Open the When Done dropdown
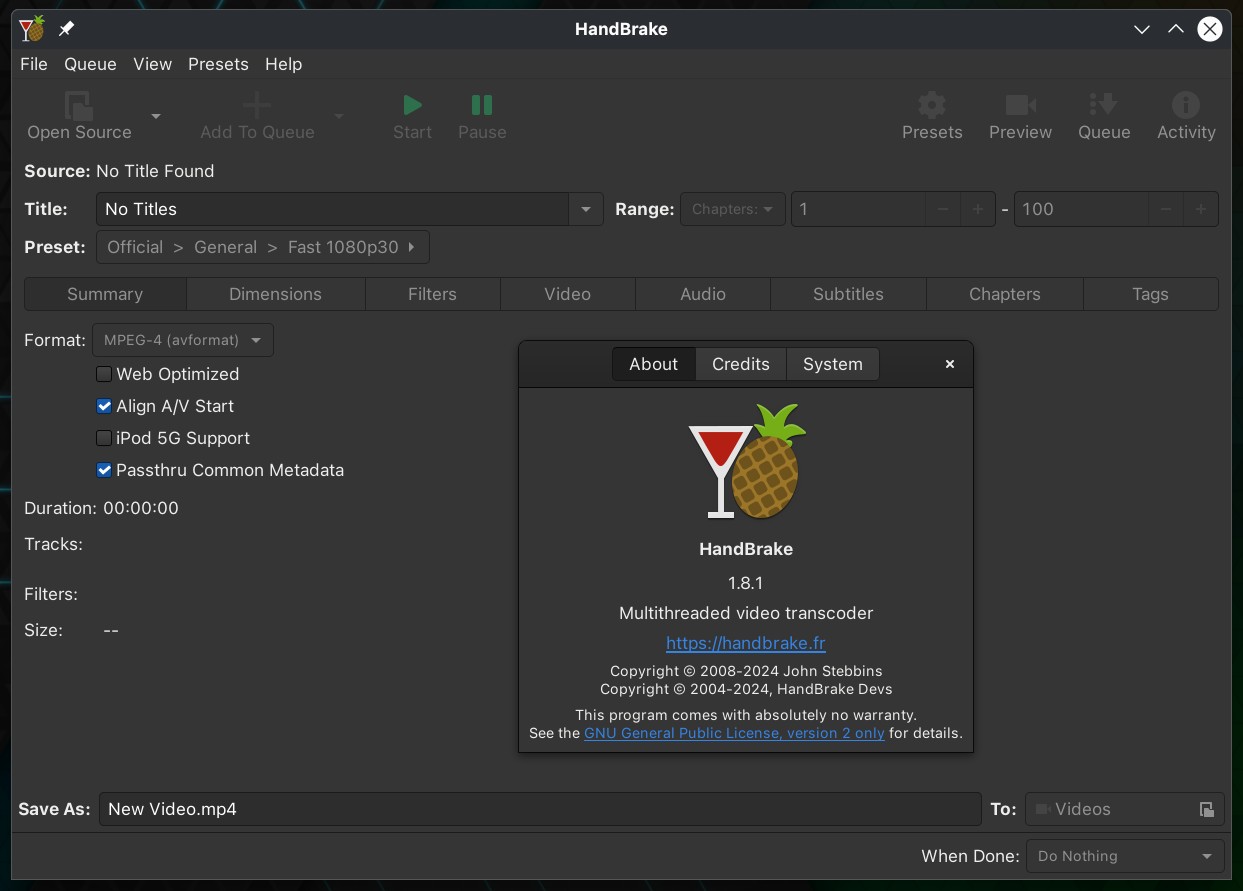This screenshot has height=891, width=1243. click(1125, 856)
